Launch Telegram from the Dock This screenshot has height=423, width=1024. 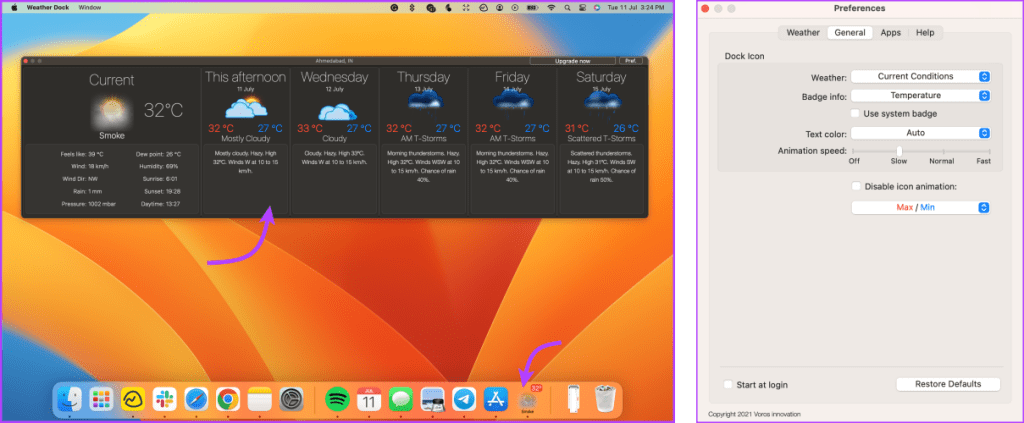coord(464,398)
